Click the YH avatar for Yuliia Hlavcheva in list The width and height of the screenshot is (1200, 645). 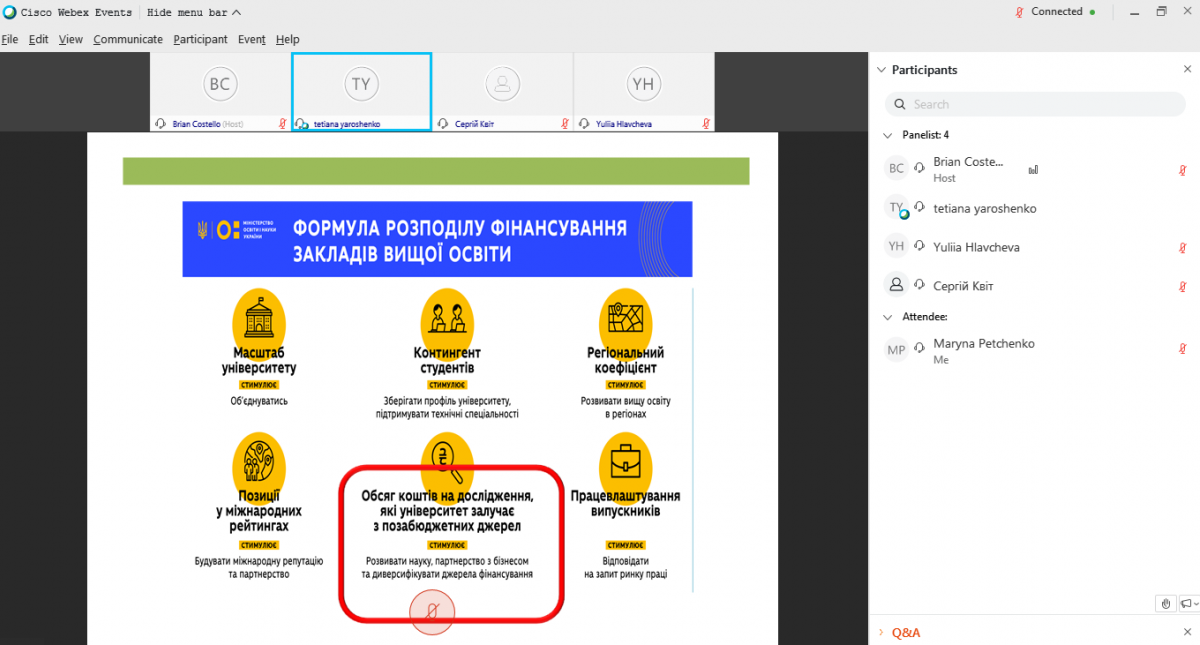click(x=897, y=247)
